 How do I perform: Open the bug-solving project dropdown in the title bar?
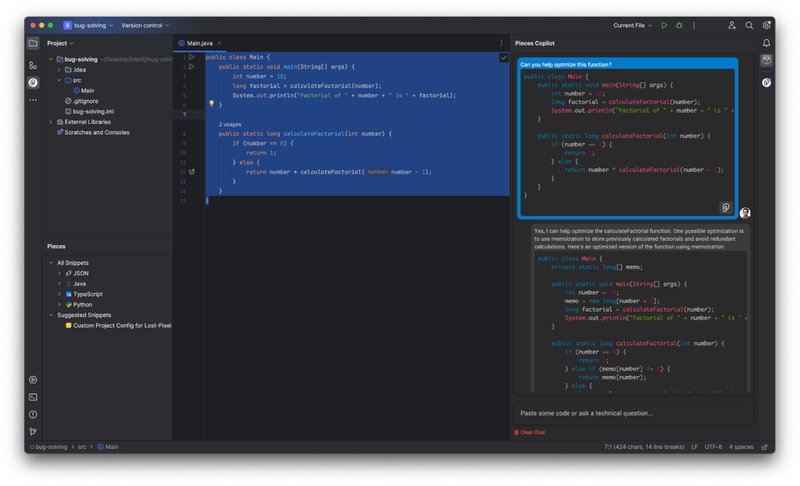[88, 25]
